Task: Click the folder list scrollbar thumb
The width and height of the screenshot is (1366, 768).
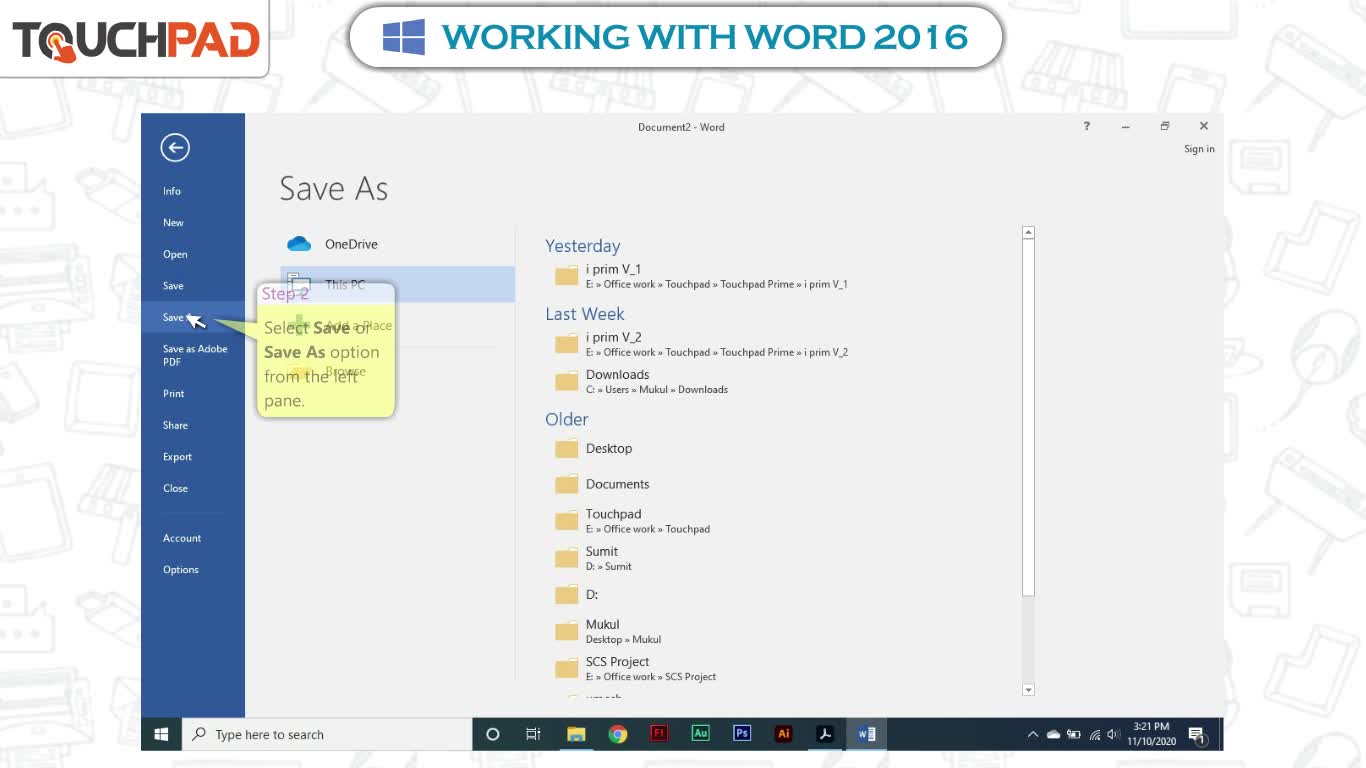Action: (1028, 418)
